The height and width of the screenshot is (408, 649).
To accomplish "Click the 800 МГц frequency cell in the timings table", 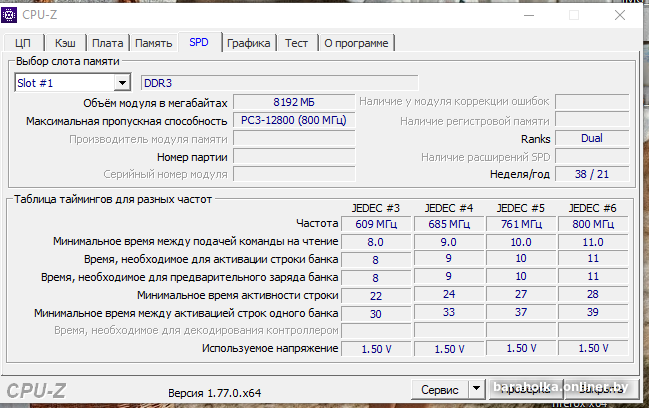I will tap(593, 224).
